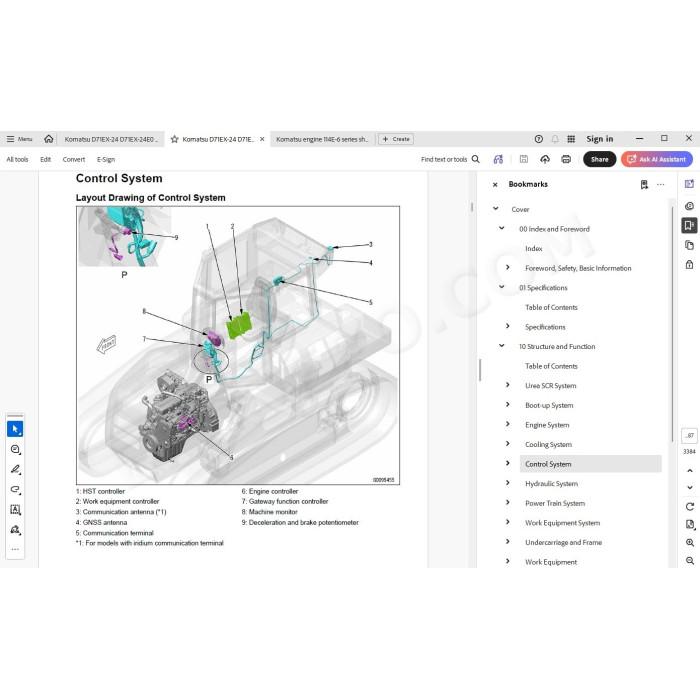Rotate the page view with rotate icon
700x700 pixels.
pyautogui.click(x=689, y=506)
